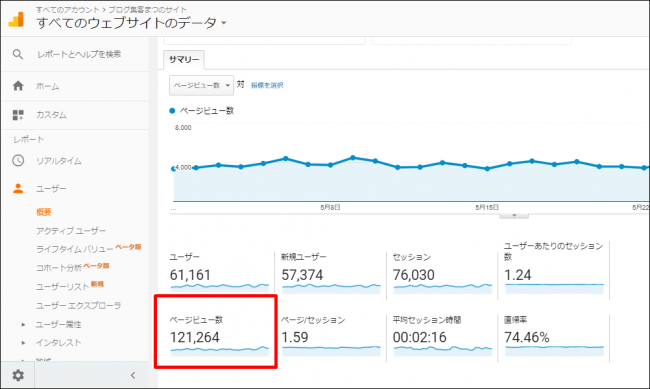Open the ユーザーリスト report

pos(62,286)
